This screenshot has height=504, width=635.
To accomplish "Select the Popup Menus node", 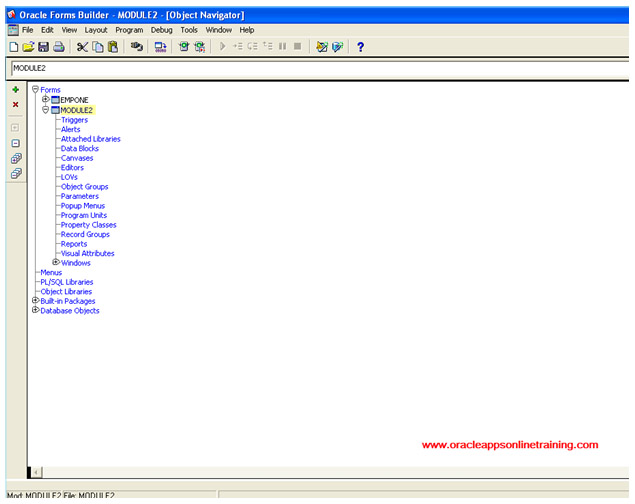I will (83, 206).
